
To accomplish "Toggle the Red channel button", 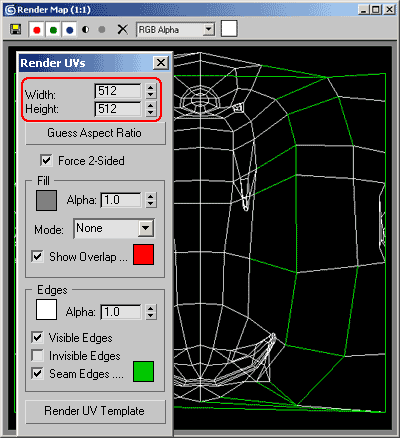I will click(37, 30).
